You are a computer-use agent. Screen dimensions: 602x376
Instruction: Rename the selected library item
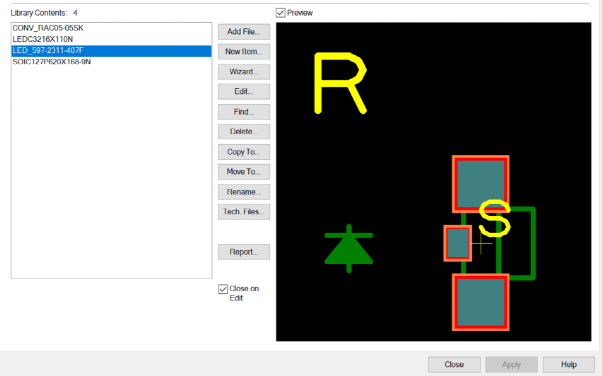pyautogui.click(x=244, y=192)
